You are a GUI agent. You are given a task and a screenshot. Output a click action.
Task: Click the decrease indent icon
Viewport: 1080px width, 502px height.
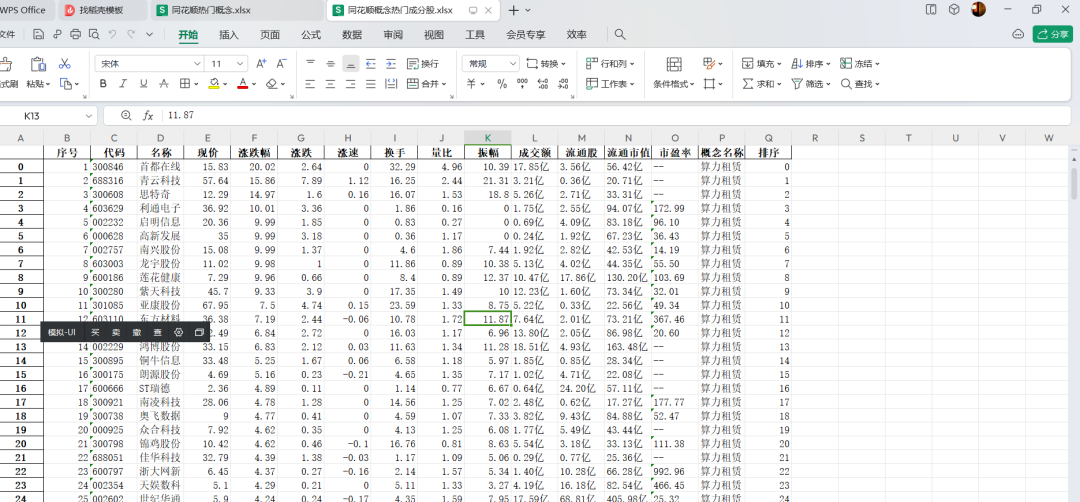tap(371, 63)
